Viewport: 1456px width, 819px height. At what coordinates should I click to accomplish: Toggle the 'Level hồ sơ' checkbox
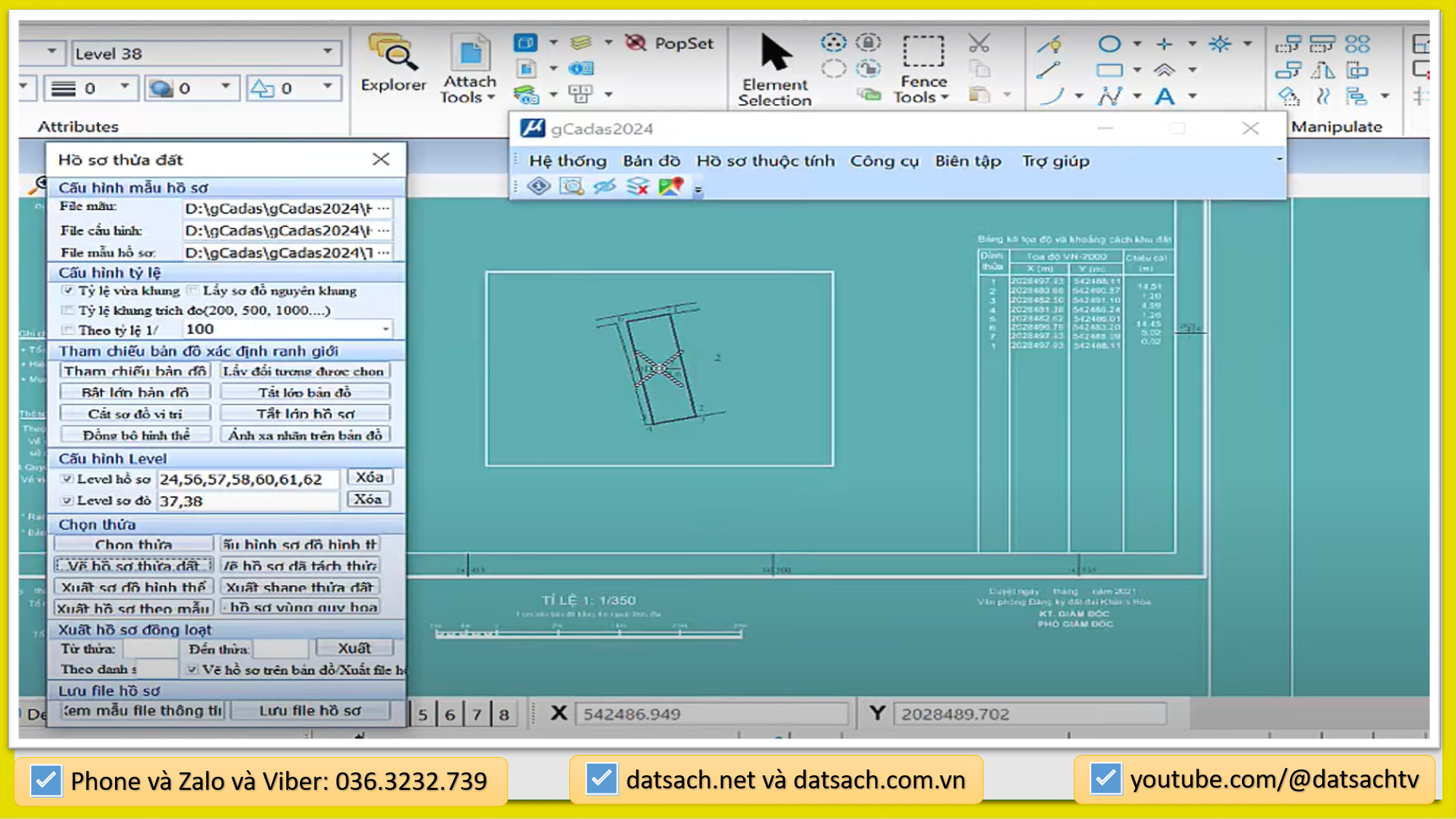(x=68, y=479)
